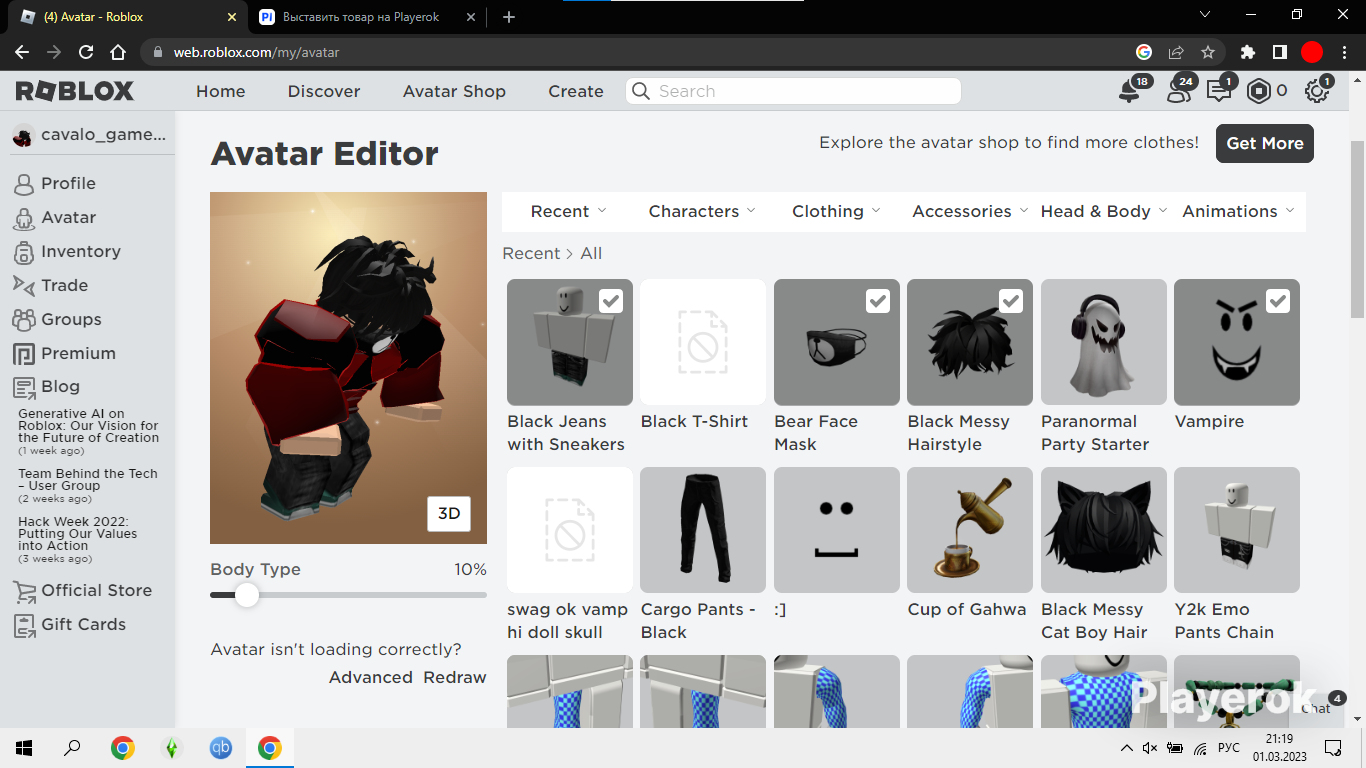Bookmark this page with the star icon

[x=1208, y=52]
